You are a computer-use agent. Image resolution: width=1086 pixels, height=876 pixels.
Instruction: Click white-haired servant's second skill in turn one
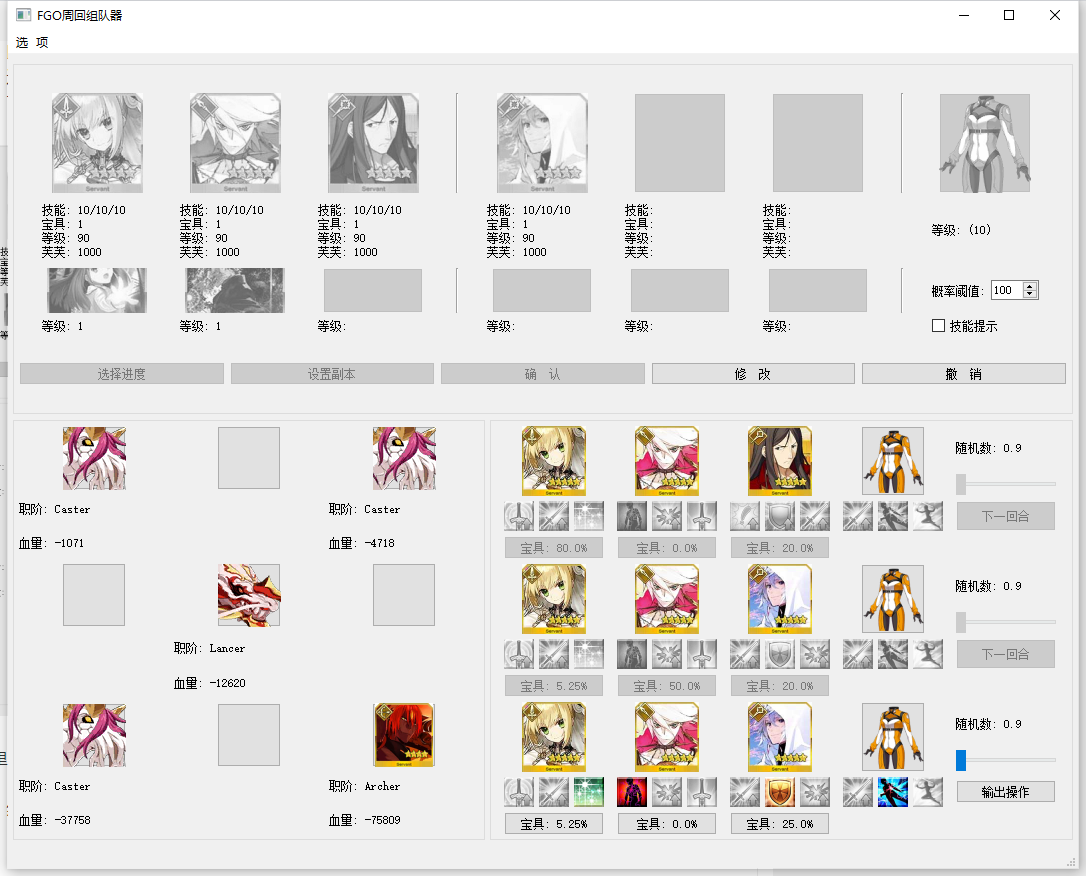tap(666, 516)
